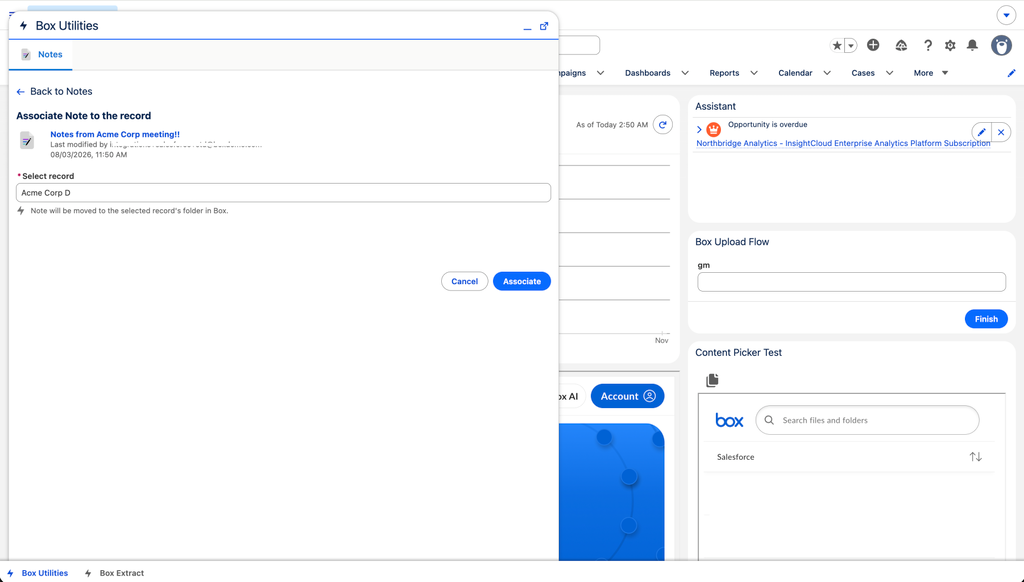Toggle sort order arrows in content picker
Viewport: 1024px width, 582px height.
(975, 457)
